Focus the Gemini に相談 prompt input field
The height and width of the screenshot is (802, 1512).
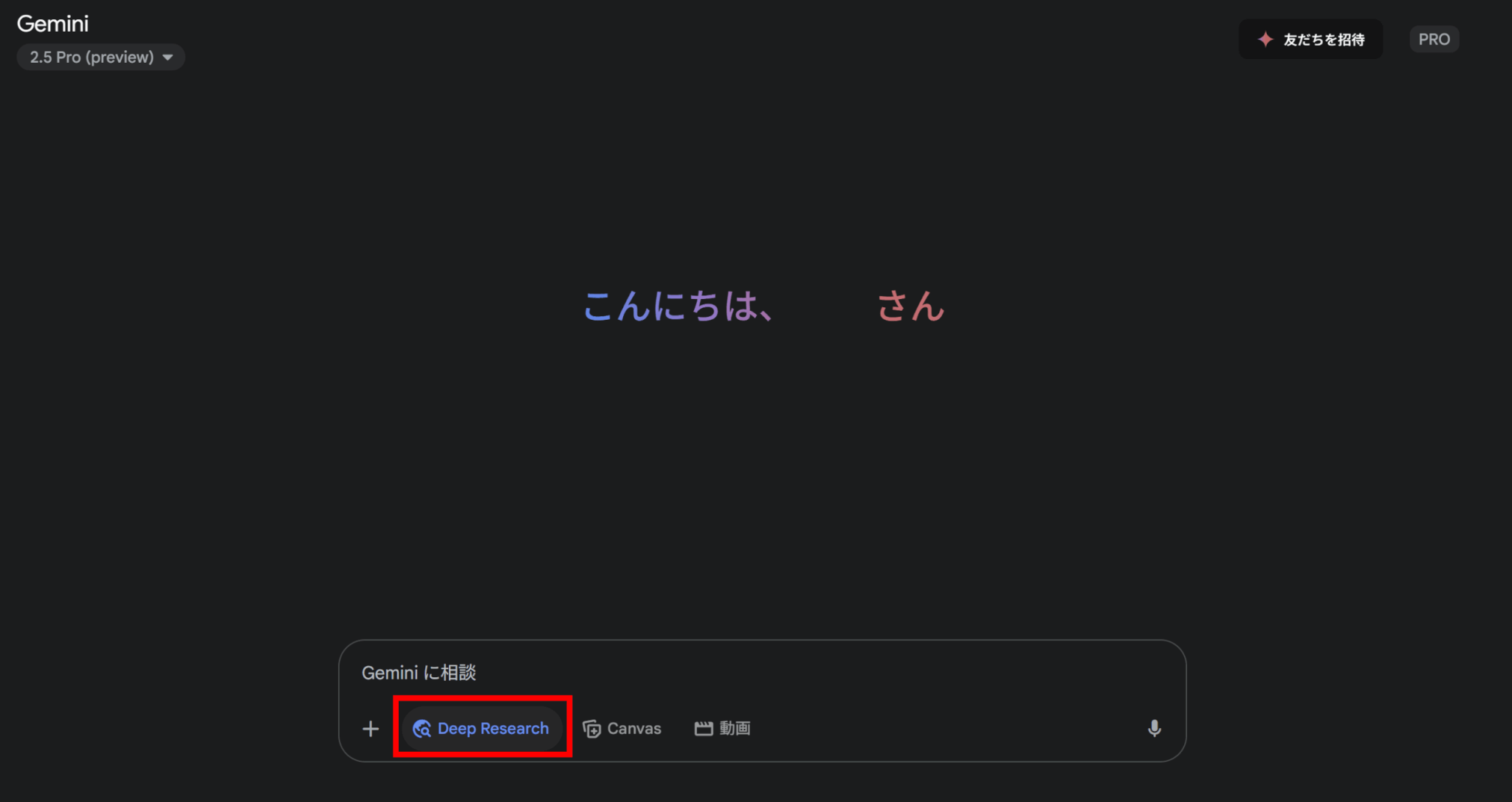762,673
